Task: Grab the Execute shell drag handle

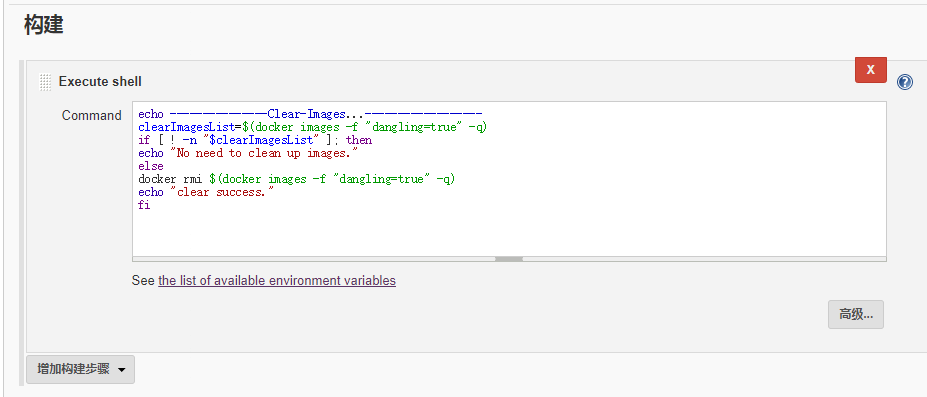Action: (45, 82)
